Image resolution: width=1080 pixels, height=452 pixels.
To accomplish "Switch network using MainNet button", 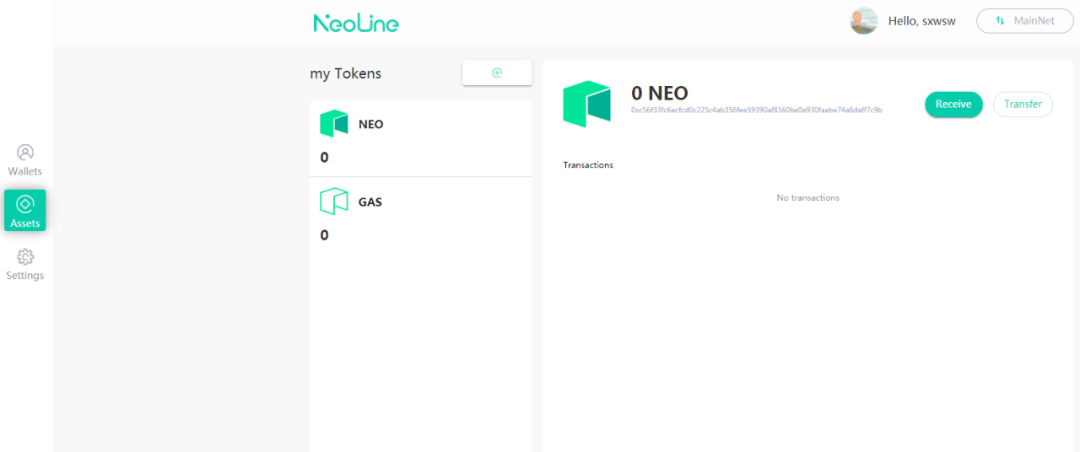I will point(1024,21).
